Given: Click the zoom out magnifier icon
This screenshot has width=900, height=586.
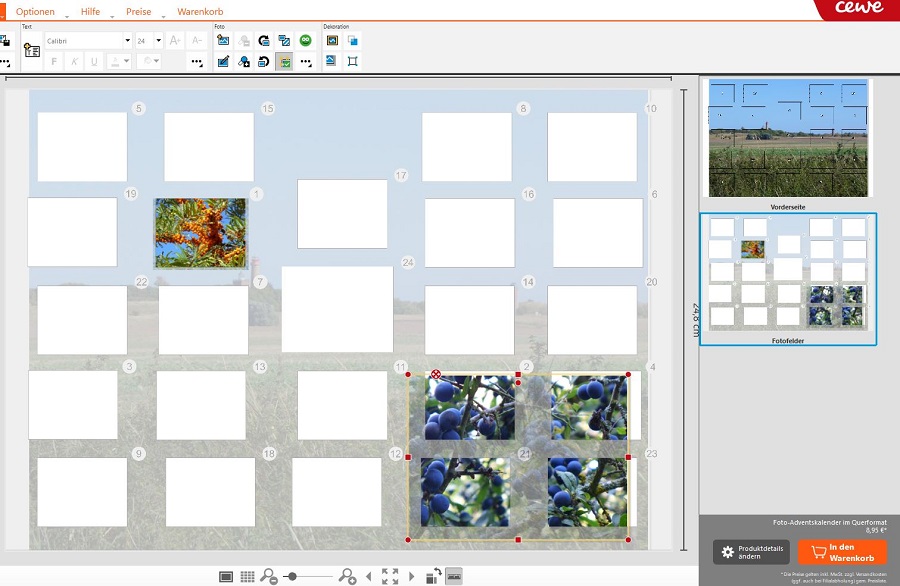Looking at the screenshot, I should (268, 577).
